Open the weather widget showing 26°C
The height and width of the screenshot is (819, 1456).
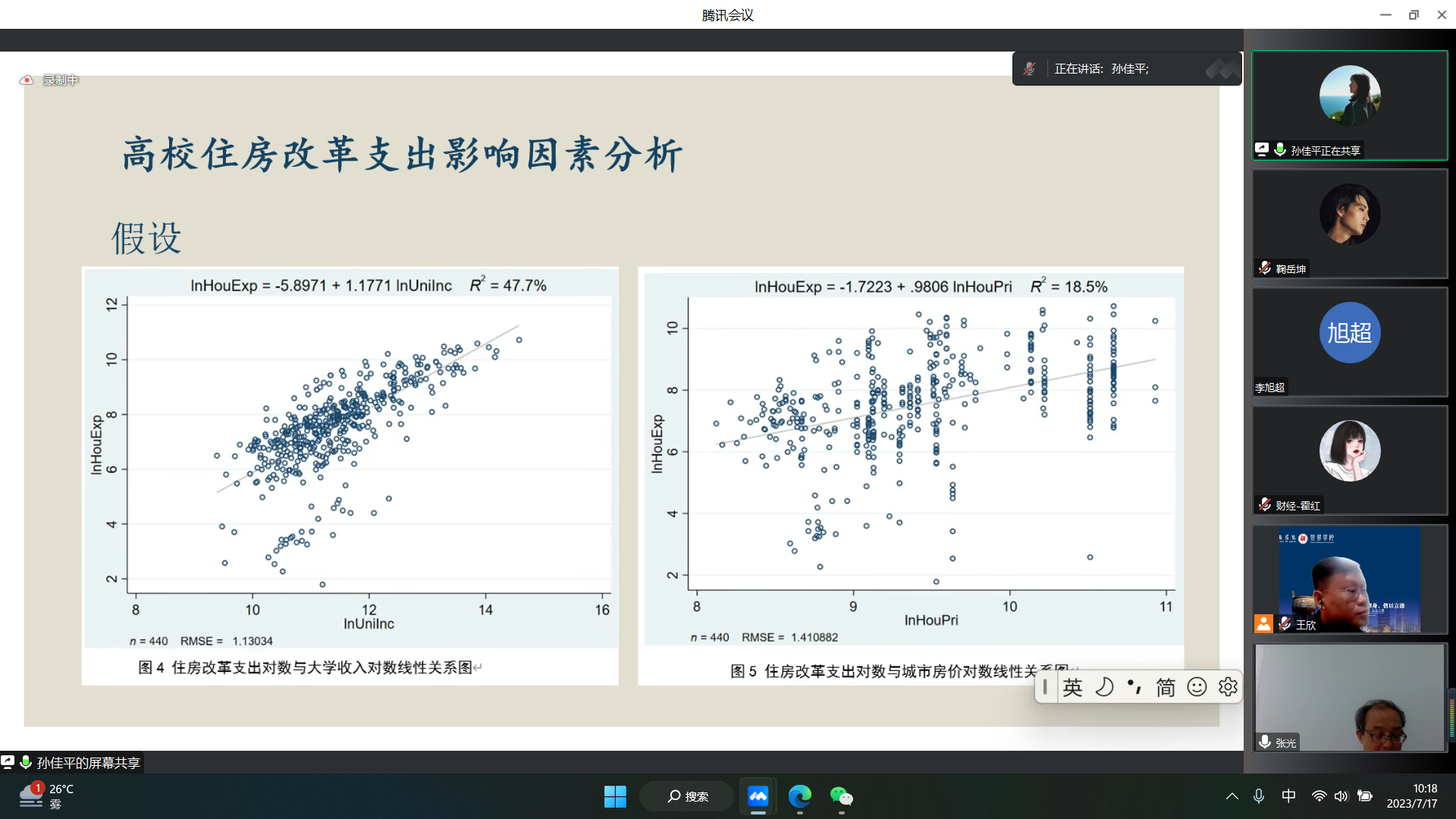47,796
